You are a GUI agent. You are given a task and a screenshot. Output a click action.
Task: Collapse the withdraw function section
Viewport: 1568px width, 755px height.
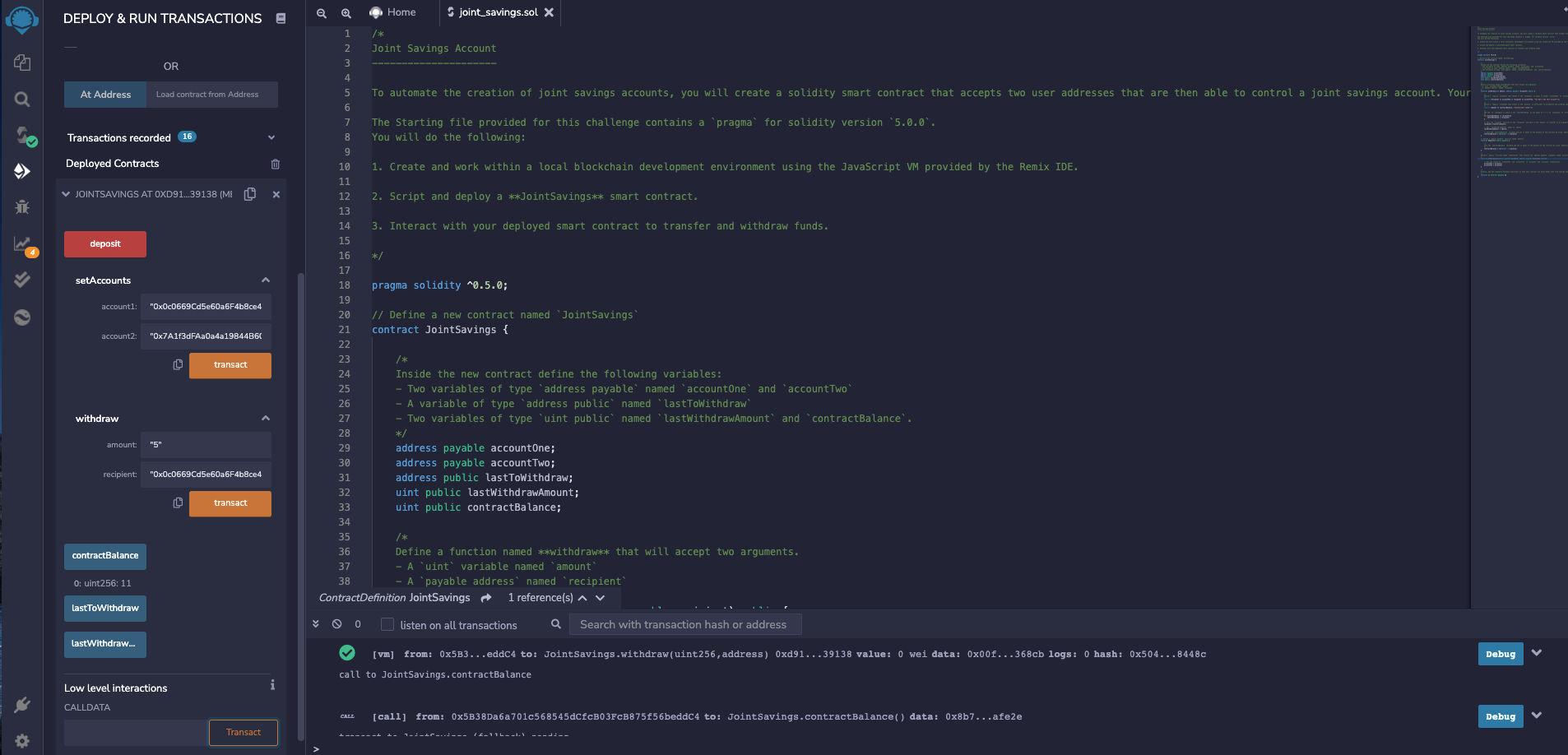[x=265, y=418]
